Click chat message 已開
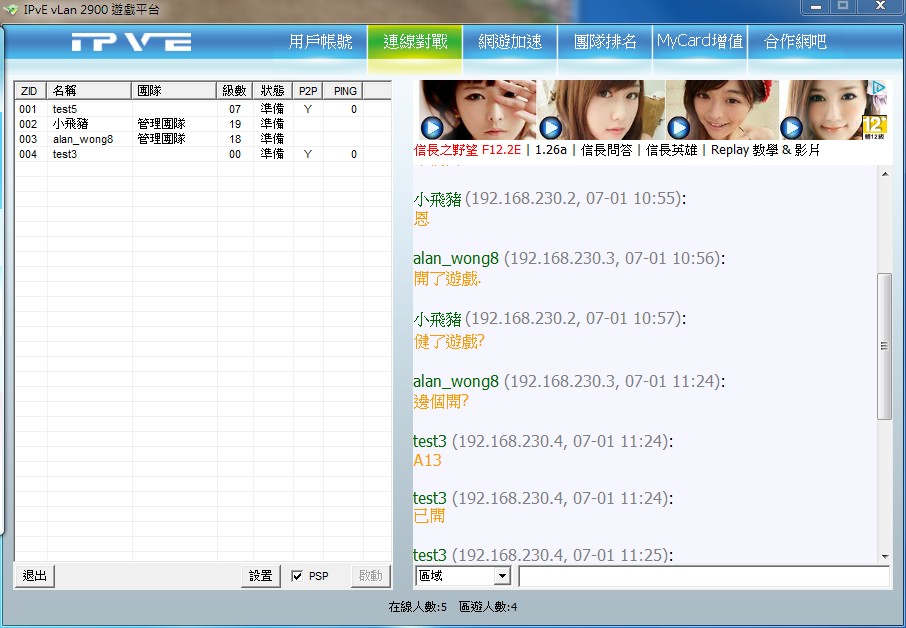This screenshot has height=628, width=906. 429,516
